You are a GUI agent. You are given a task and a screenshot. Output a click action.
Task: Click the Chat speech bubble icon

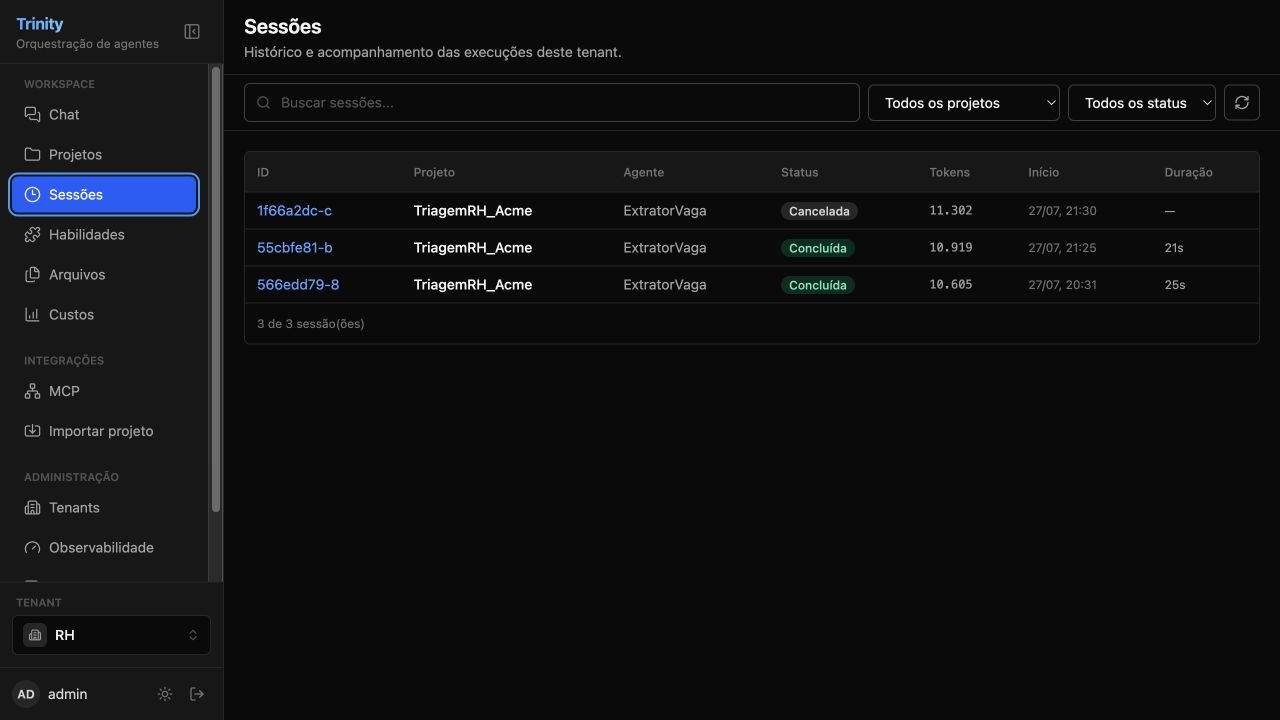tap(33, 115)
